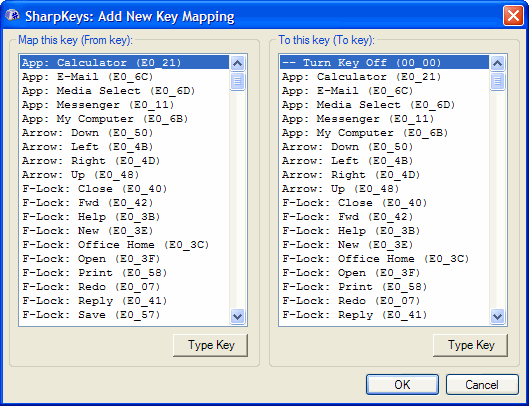Viewport: 529px width, 406px height.
Task: Select App: E-Mail in To key list
Action: (385, 91)
